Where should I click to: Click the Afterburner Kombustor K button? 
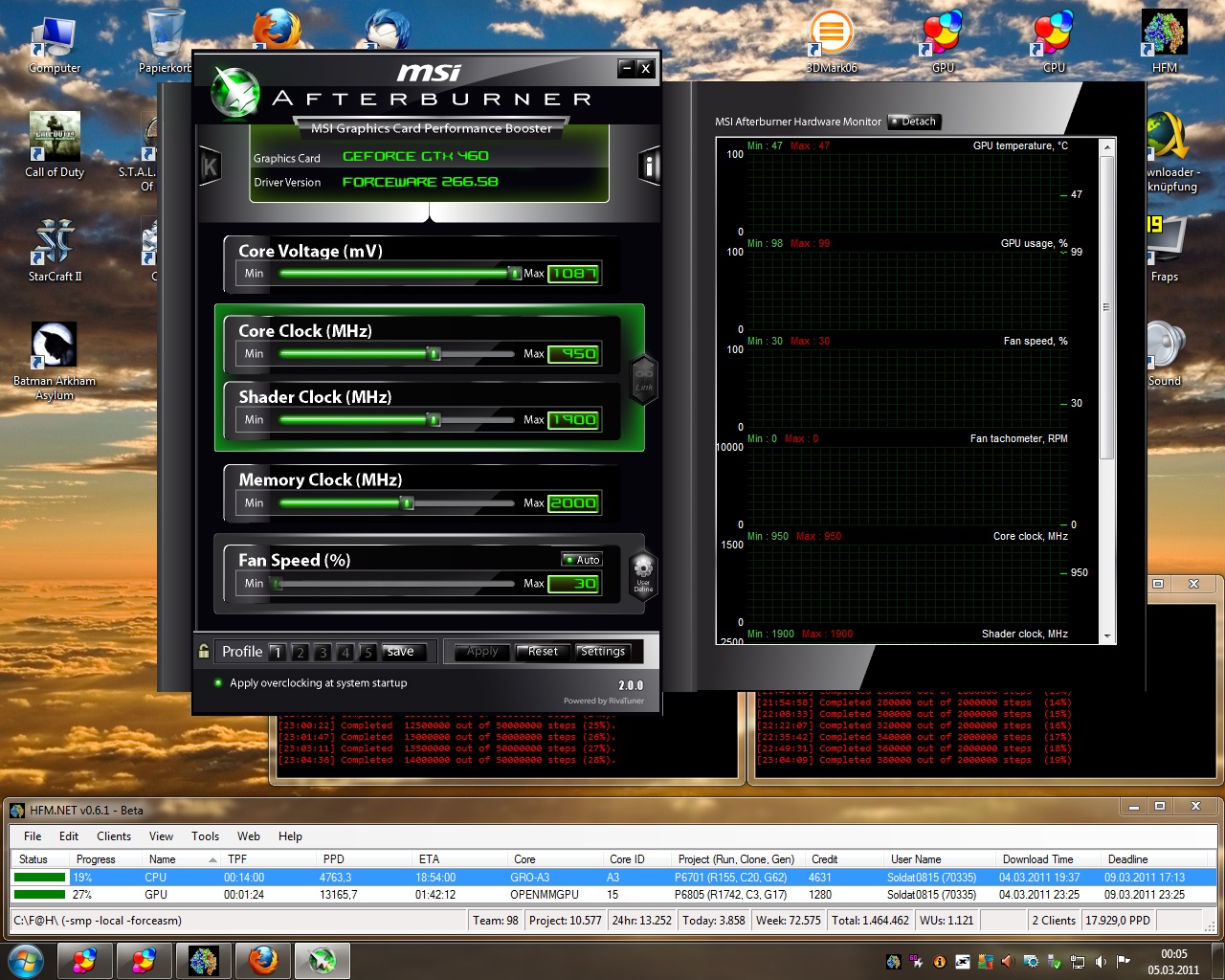[210, 167]
